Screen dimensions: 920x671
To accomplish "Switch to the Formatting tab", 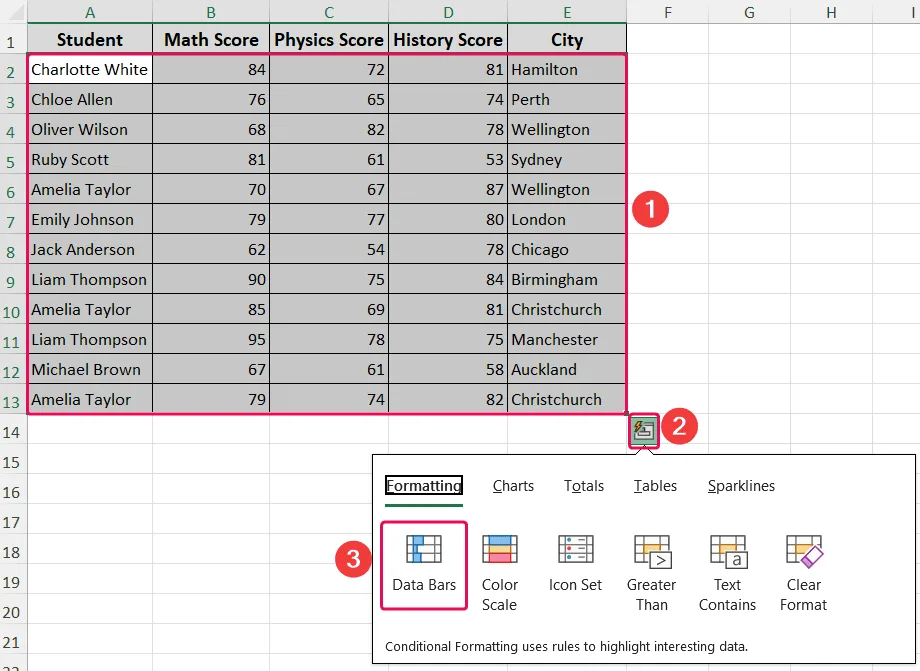I will pyautogui.click(x=424, y=486).
